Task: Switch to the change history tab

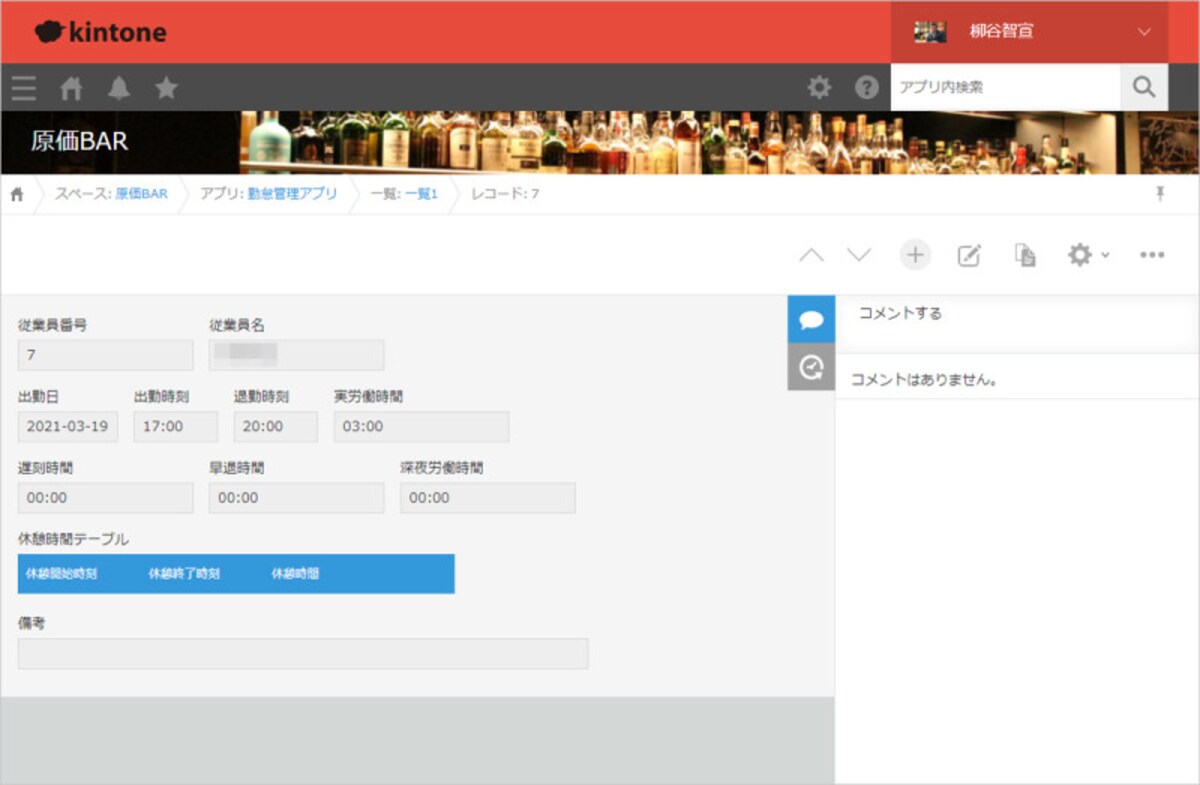Action: click(811, 367)
